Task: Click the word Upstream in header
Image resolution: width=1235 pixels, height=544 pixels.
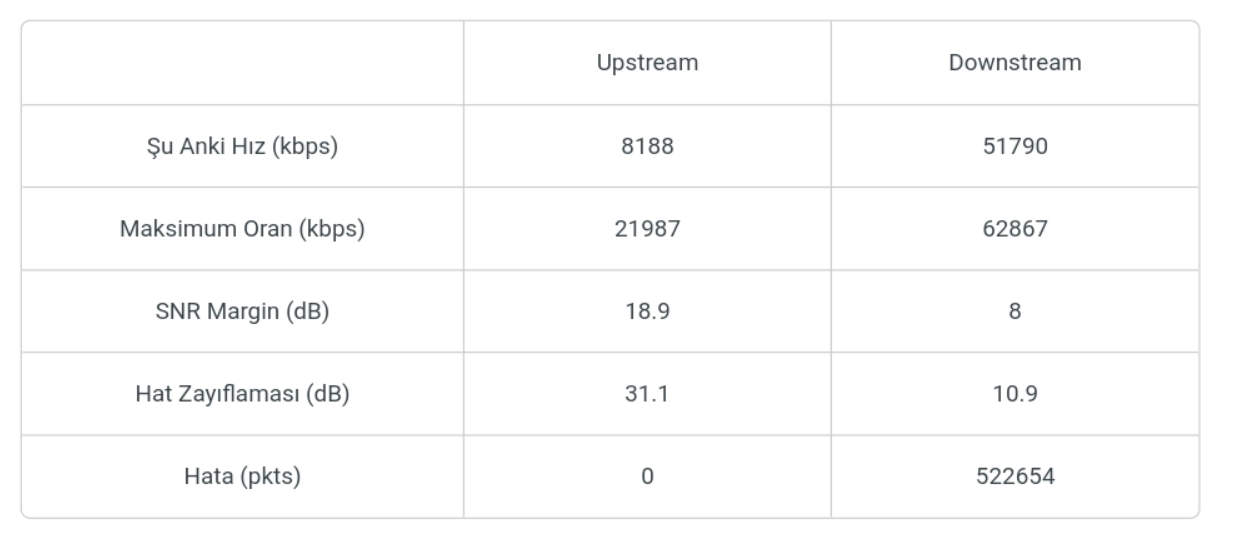Action: point(646,63)
